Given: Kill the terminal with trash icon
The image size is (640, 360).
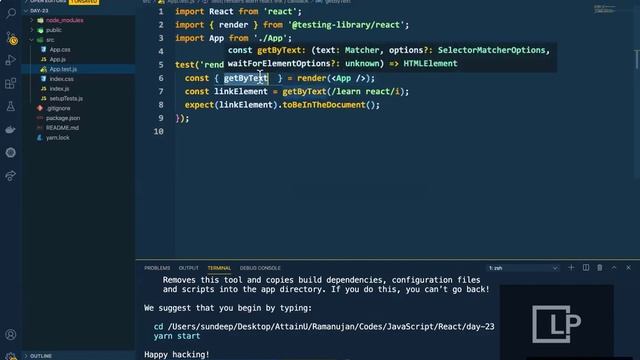Looking at the screenshot, I should pos(600,268).
